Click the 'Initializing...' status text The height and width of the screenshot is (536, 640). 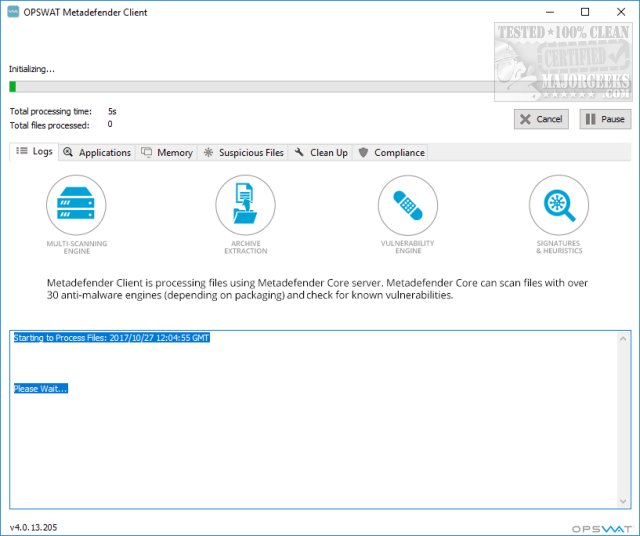click(x=32, y=69)
